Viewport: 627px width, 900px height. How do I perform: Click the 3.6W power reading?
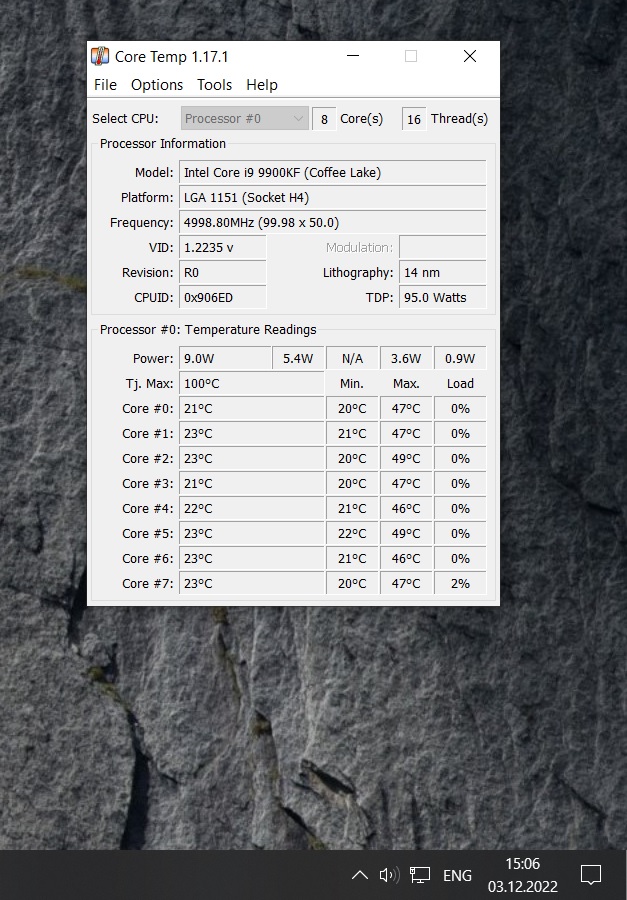pyautogui.click(x=406, y=359)
